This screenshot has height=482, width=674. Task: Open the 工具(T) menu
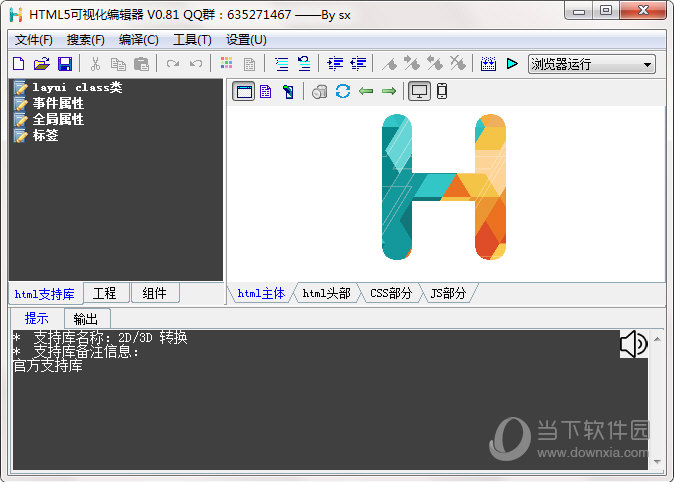tap(192, 40)
